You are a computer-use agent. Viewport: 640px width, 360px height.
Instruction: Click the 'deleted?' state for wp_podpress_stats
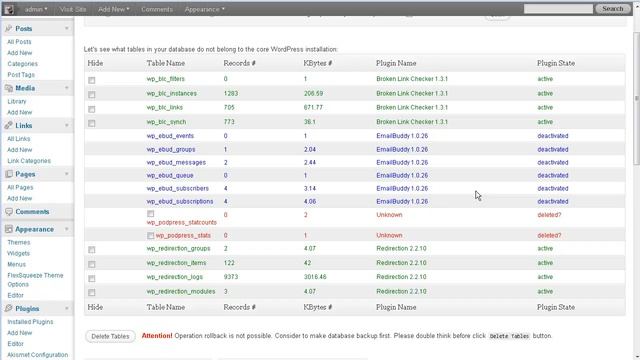click(549, 236)
